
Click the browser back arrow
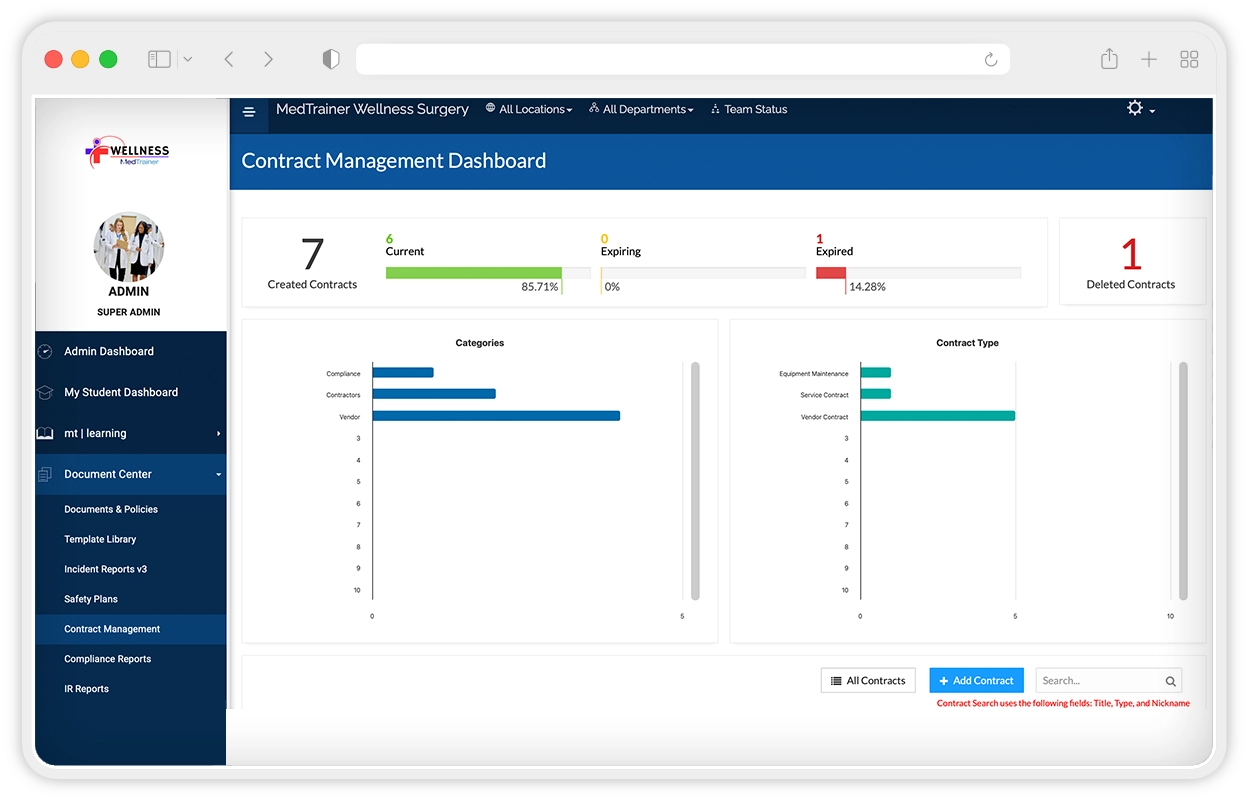click(x=229, y=60)
